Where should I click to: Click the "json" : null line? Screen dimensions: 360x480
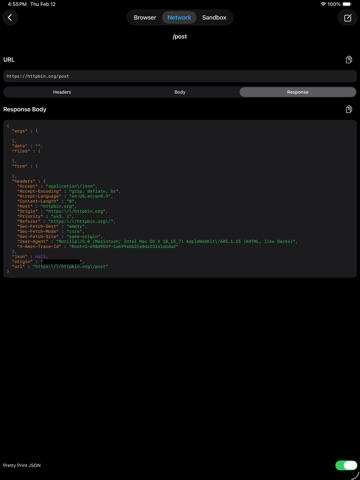pyautogui.click(x=30, y=256)
